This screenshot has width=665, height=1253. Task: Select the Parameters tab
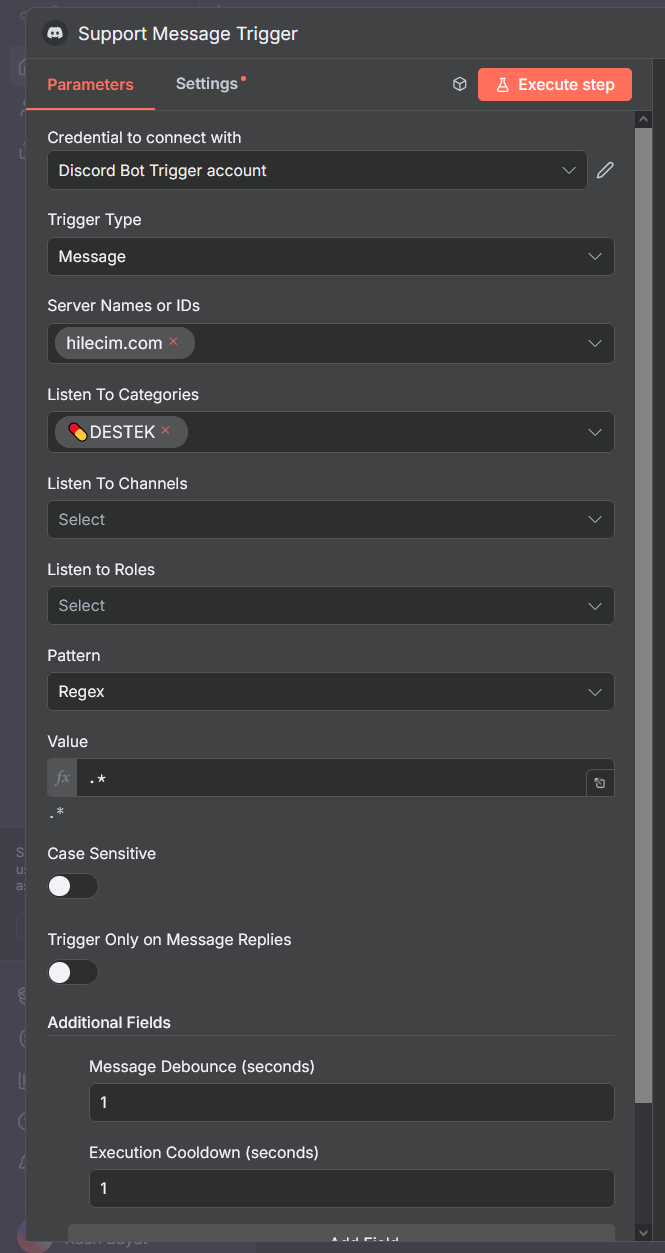tap(90, 85)
